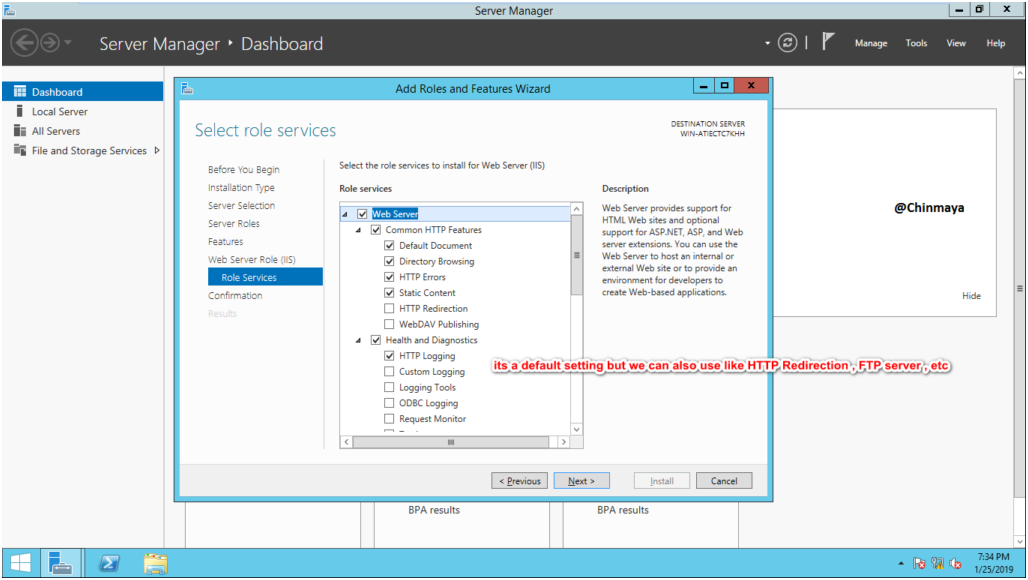Go to the Web Server Role (IIS) step

click(252, 260)
